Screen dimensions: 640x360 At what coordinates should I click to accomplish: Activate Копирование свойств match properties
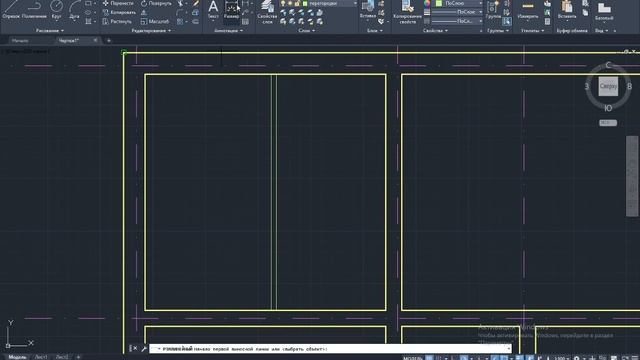[x=407, y=12]
